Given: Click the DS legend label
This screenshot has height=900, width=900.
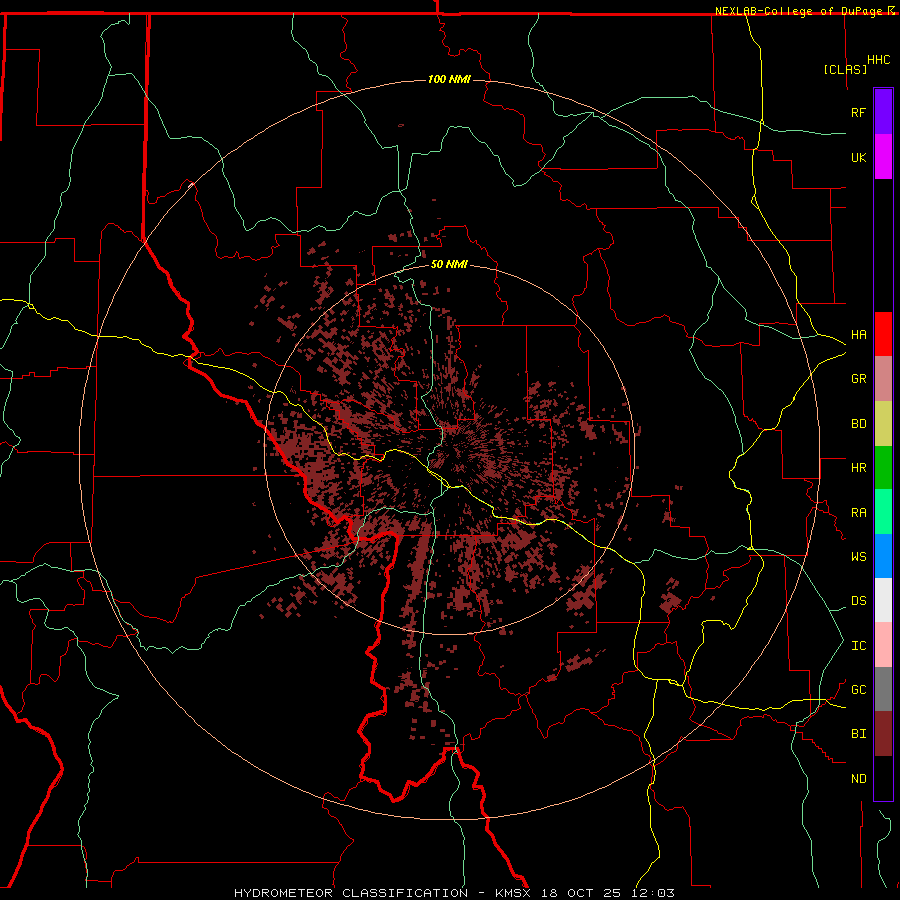Looking at the screenshot, I should (858, 601).
